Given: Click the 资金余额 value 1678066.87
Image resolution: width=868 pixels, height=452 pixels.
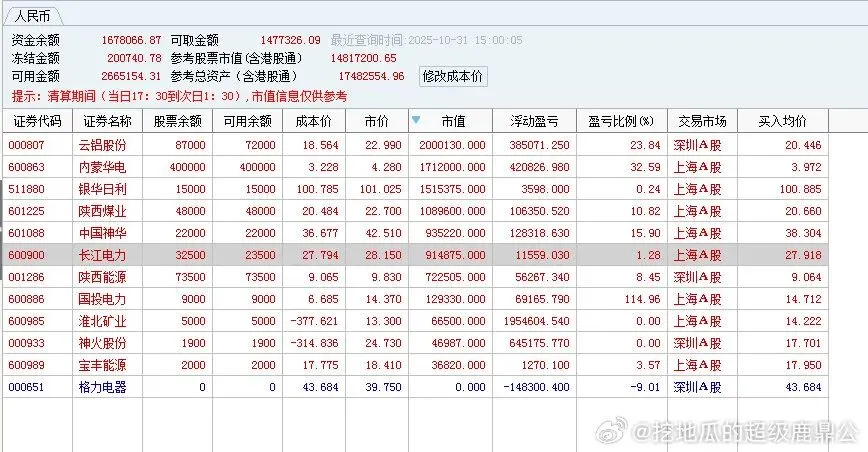Looking at the screenshot, I should point(131,40).
